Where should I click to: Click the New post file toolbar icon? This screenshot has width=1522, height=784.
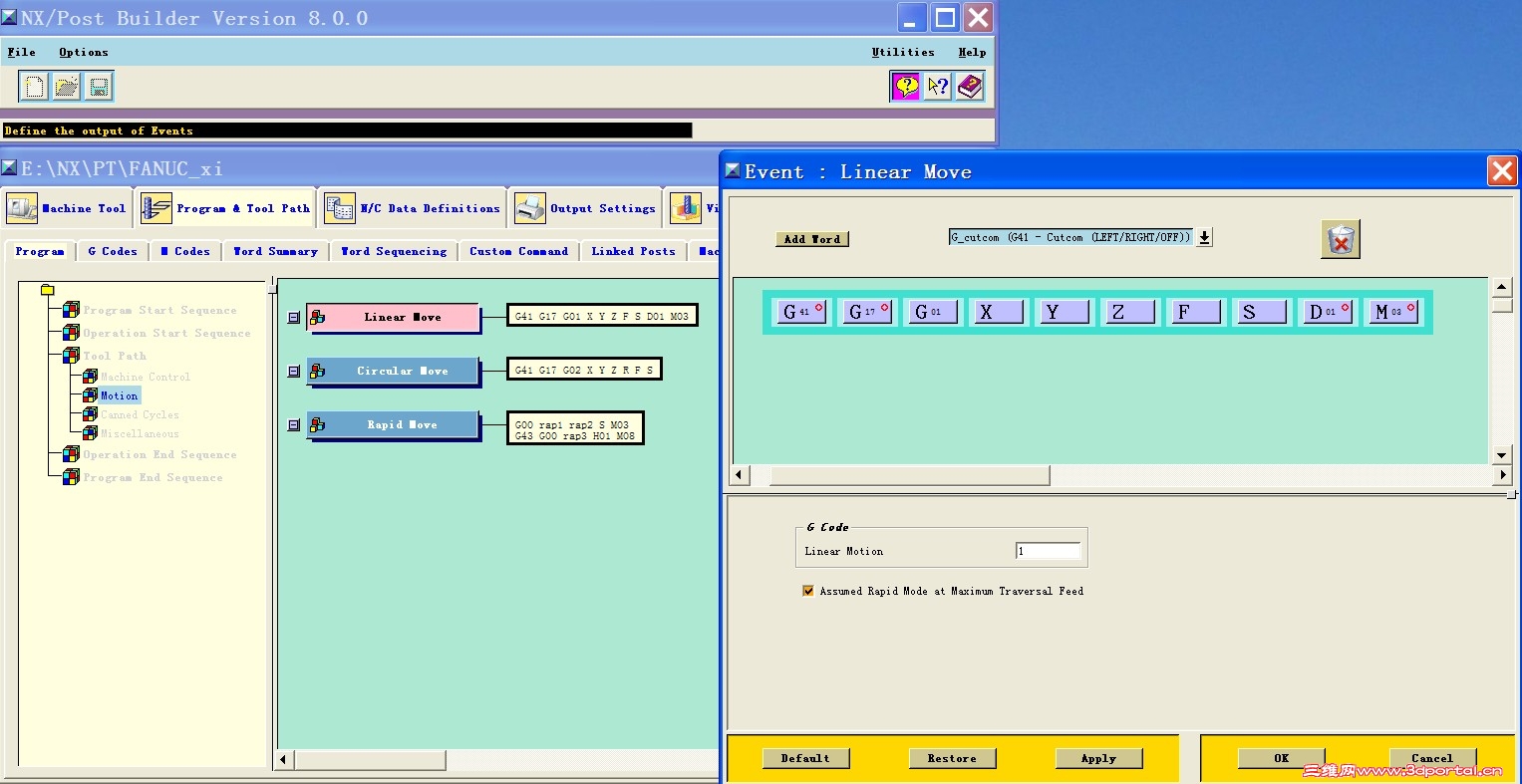(x=34, y=87)
